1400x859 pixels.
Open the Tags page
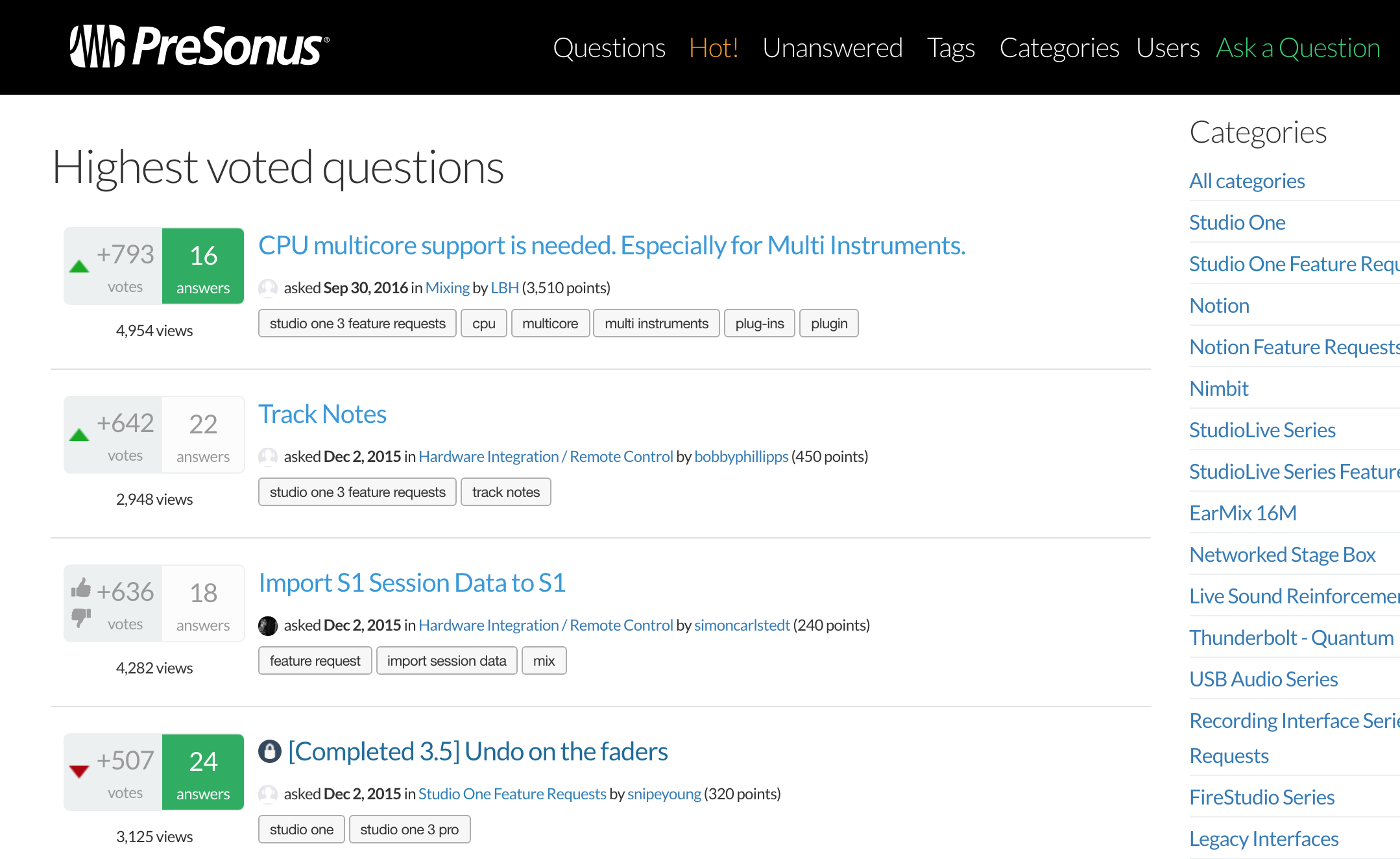950,48
